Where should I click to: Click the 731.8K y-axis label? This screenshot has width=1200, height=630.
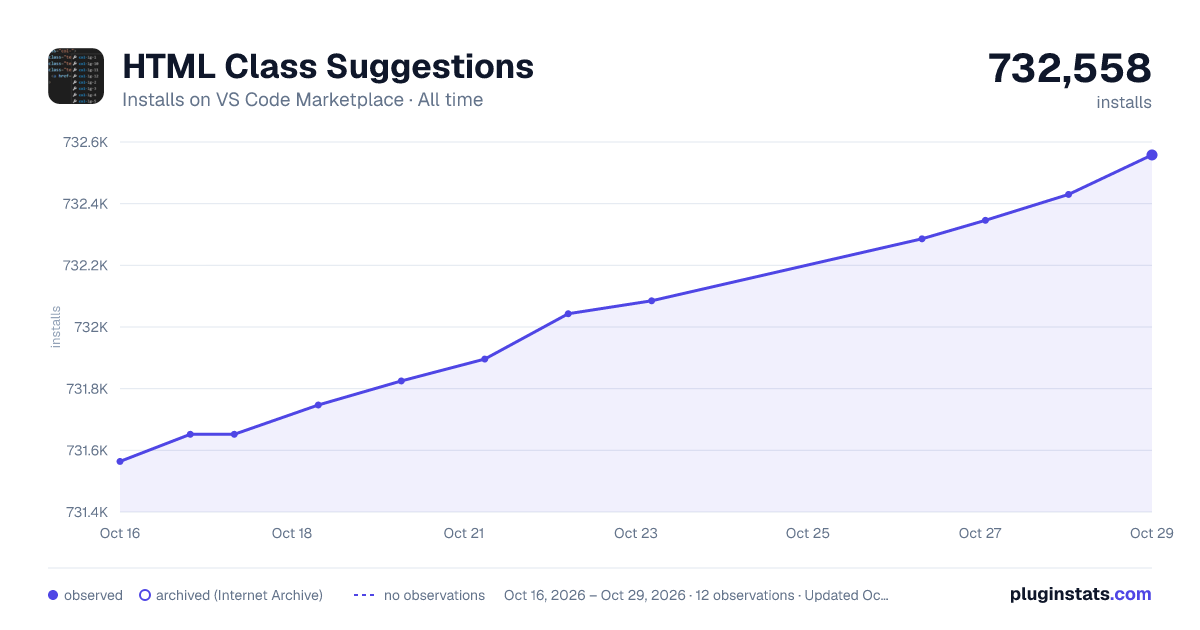(x=86, y=389)
